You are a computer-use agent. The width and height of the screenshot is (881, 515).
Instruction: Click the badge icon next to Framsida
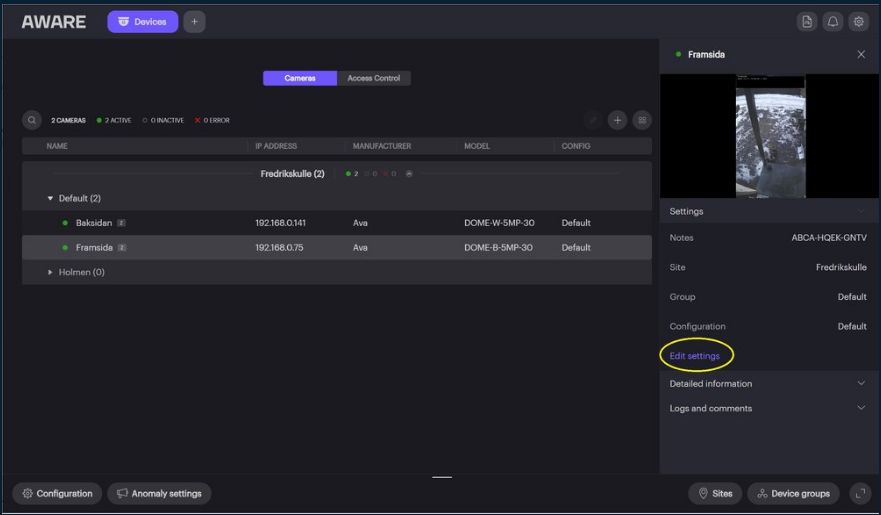122,248
